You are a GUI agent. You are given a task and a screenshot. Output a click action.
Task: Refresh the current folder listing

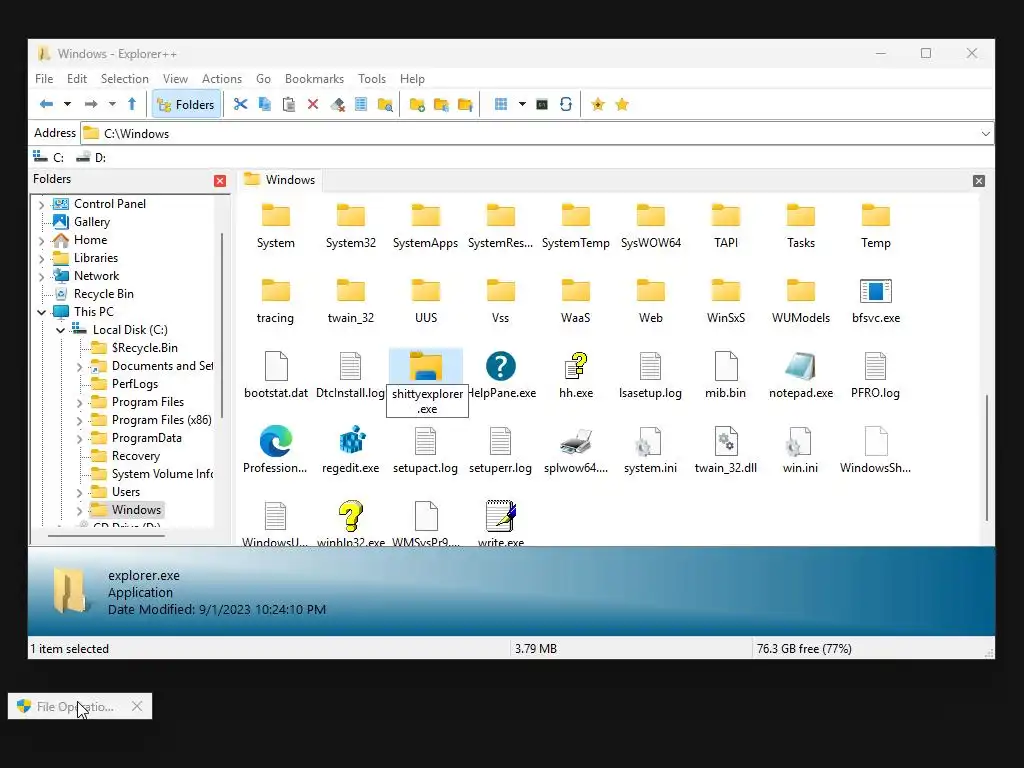566,104
